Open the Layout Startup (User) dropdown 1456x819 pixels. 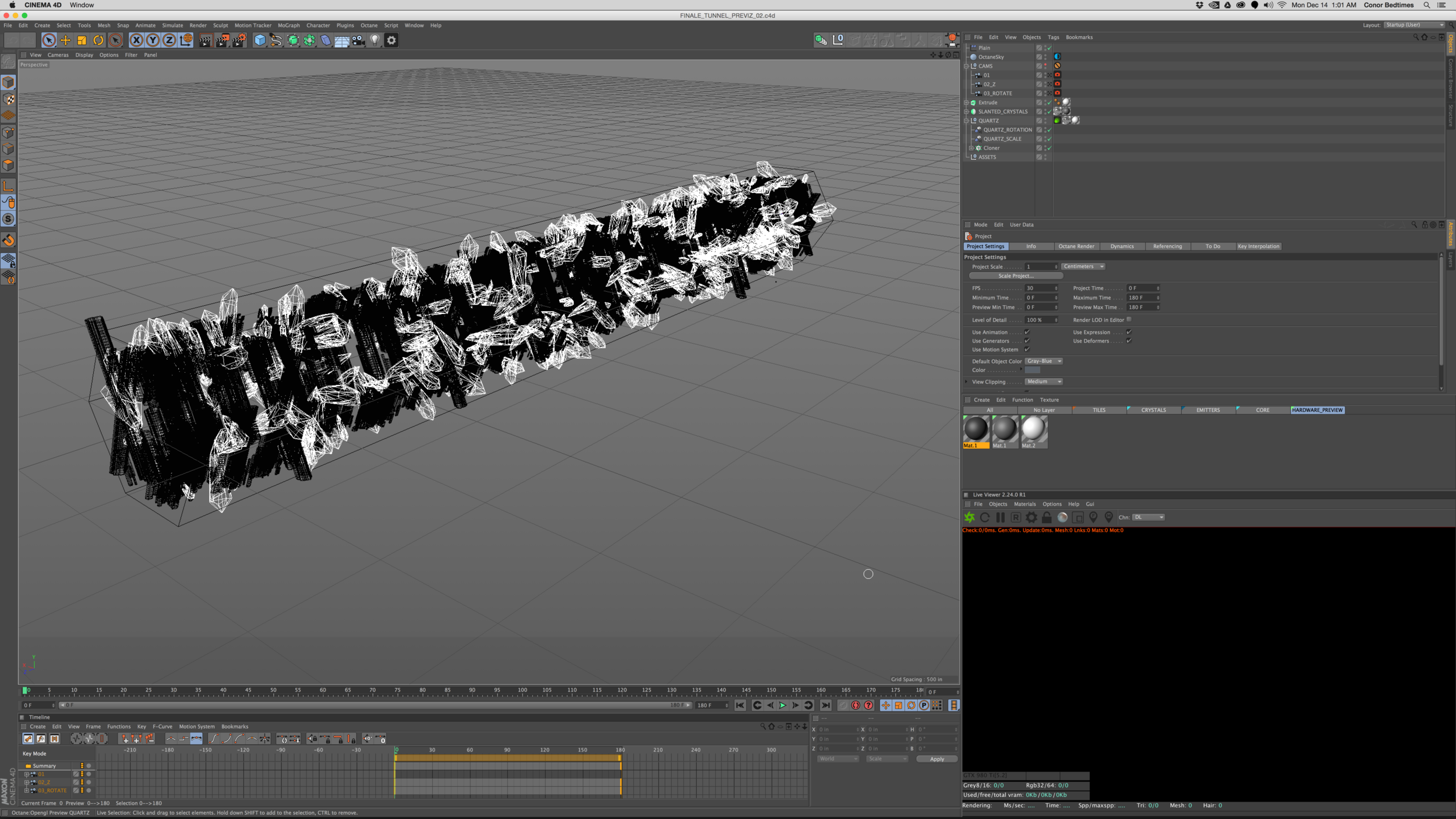point(1415,25)
